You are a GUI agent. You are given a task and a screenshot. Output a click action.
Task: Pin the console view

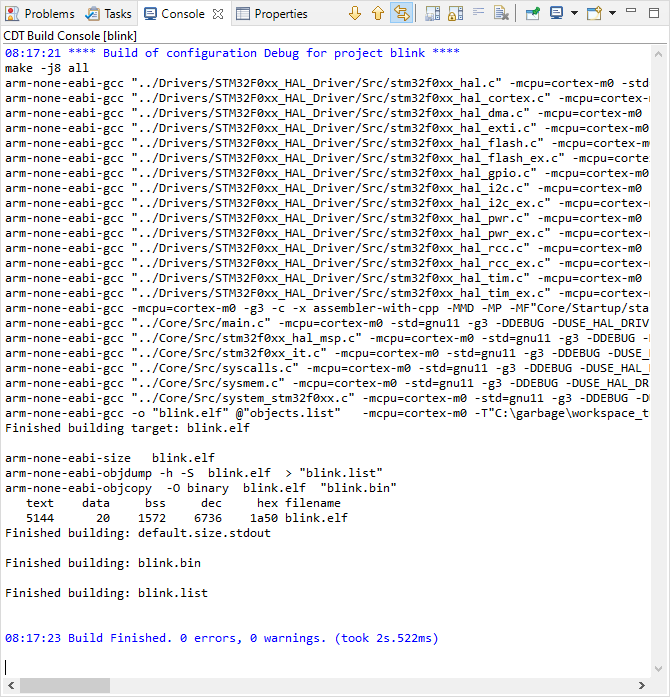pyautogui.click(x=532, y=14)
